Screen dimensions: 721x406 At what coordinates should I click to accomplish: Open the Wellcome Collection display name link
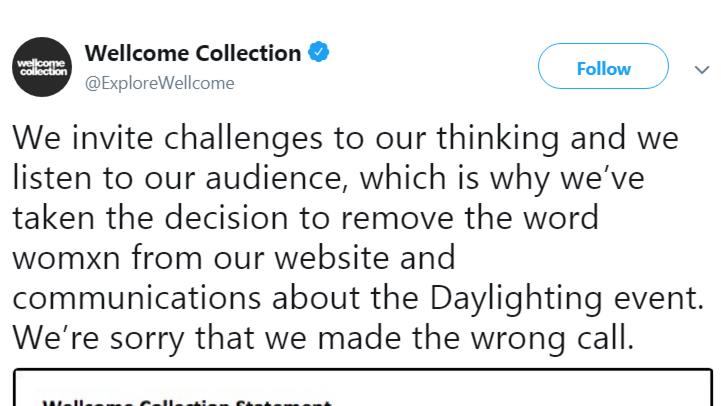pos(193,54)
